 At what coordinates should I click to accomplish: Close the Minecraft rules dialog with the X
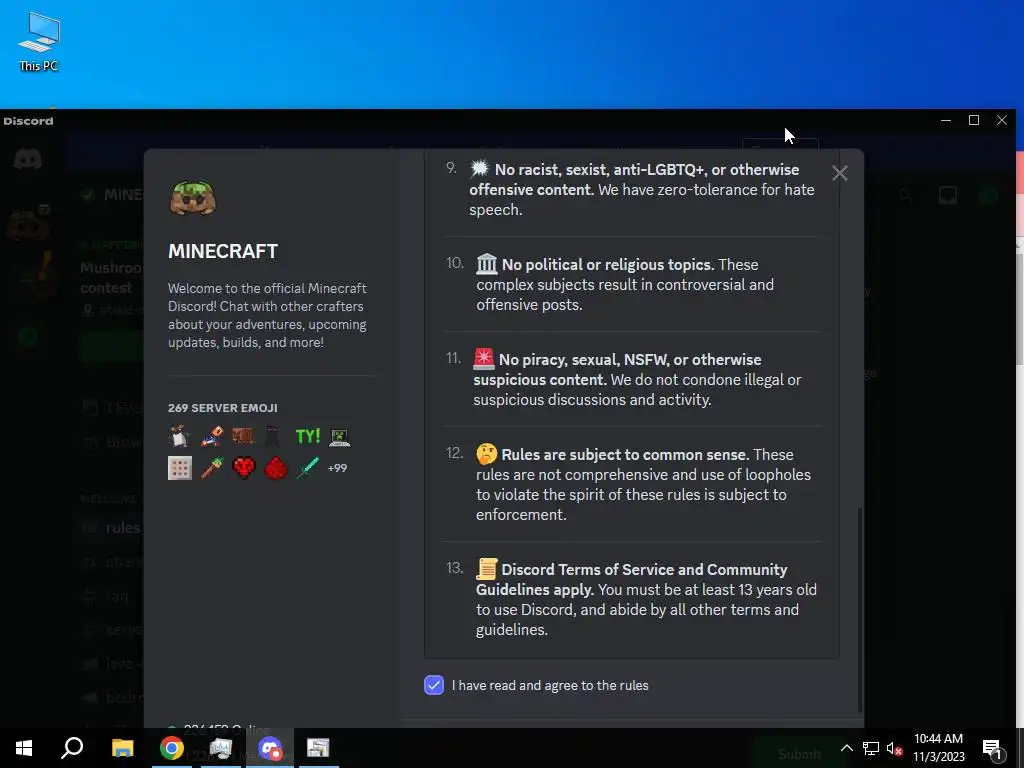pos(840,173)
